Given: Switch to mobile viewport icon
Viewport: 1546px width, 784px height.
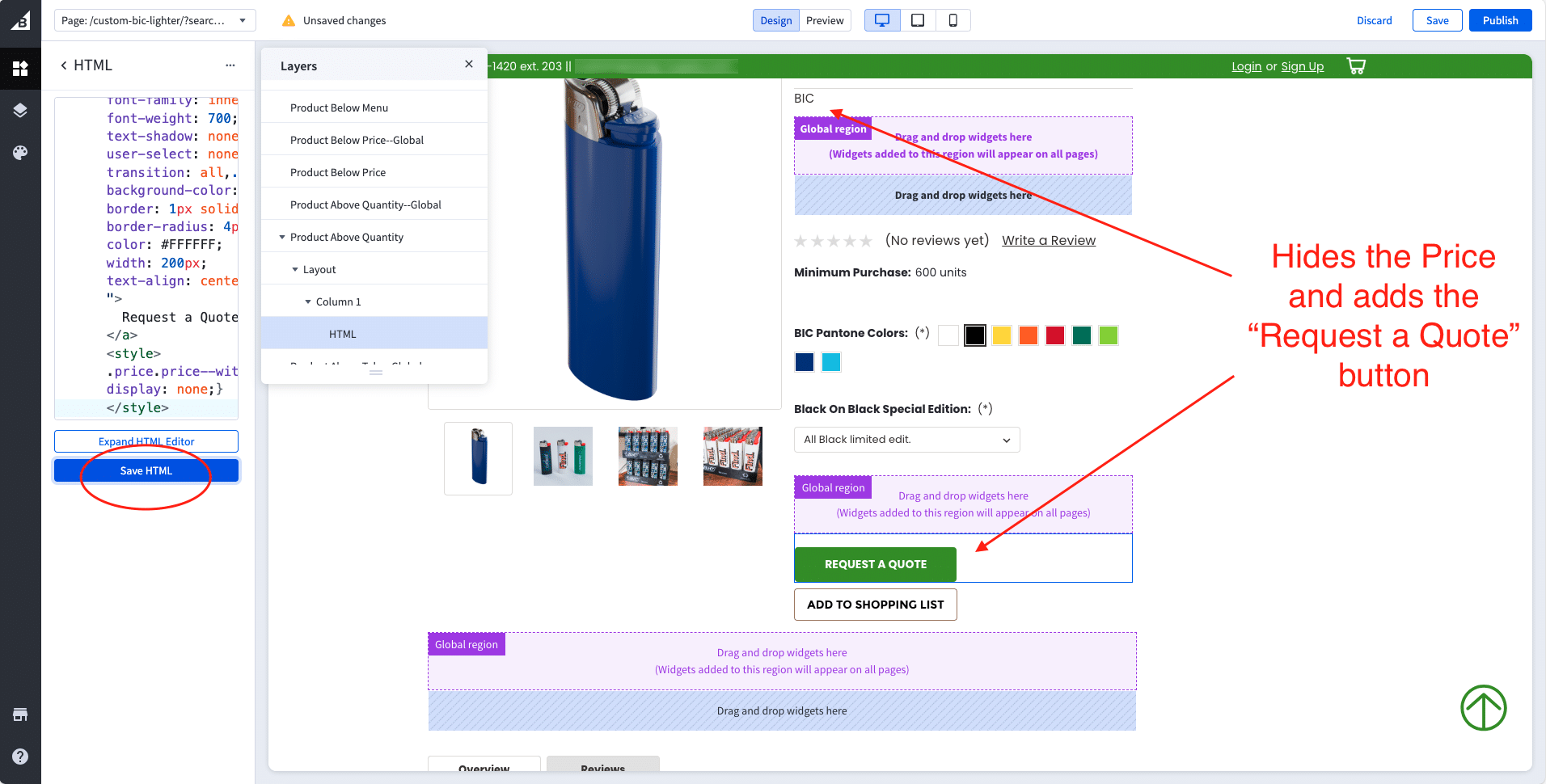Looking at the screenshot, I should [x=953, y=20].
